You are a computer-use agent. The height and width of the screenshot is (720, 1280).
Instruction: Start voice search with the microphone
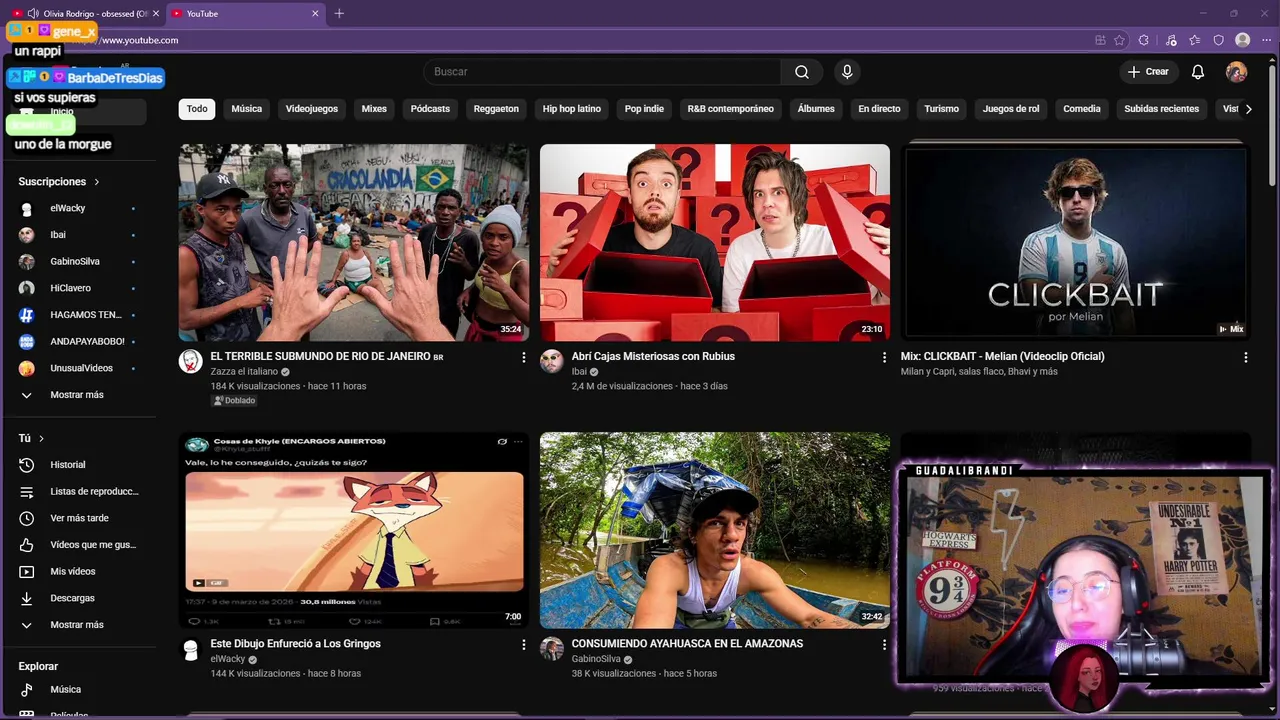click(847, 72)
